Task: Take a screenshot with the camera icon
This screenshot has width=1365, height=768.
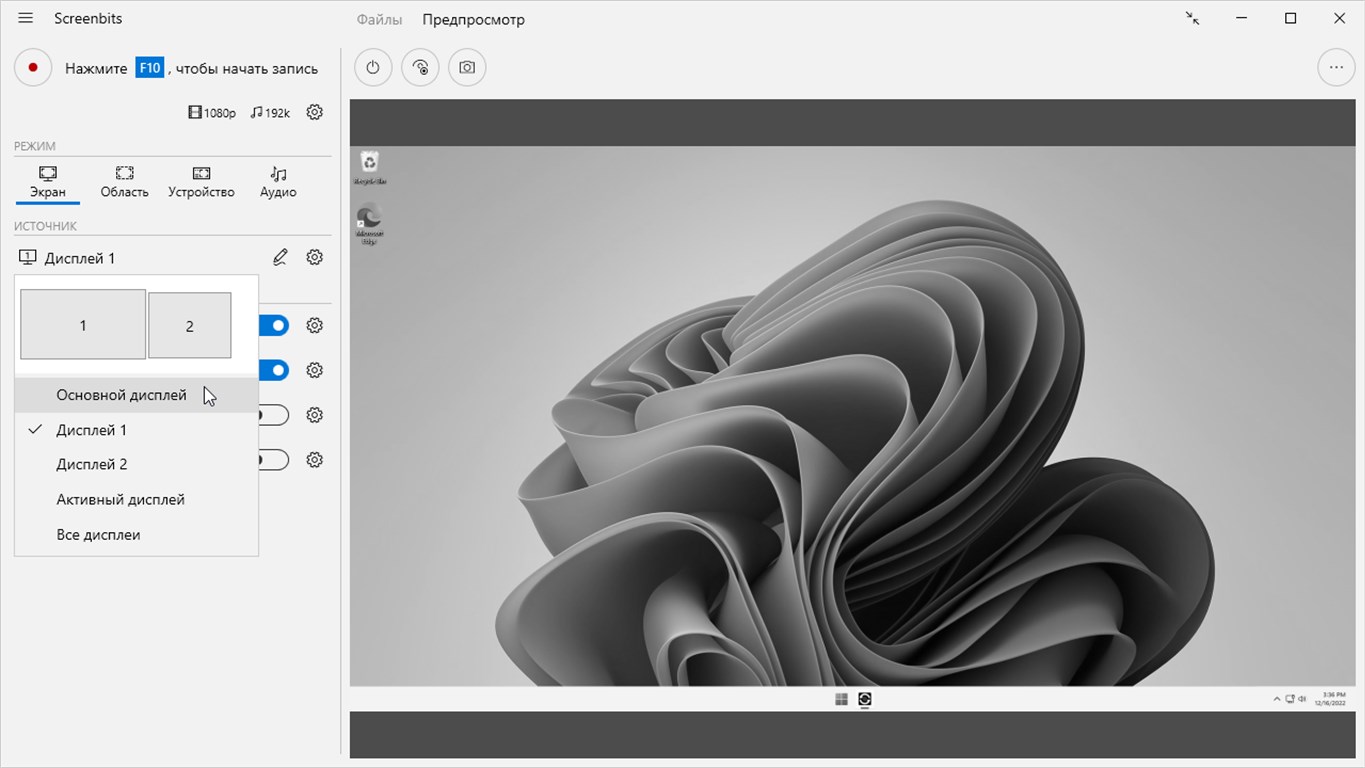Action: pyautogui.click(x=467, y=68)
